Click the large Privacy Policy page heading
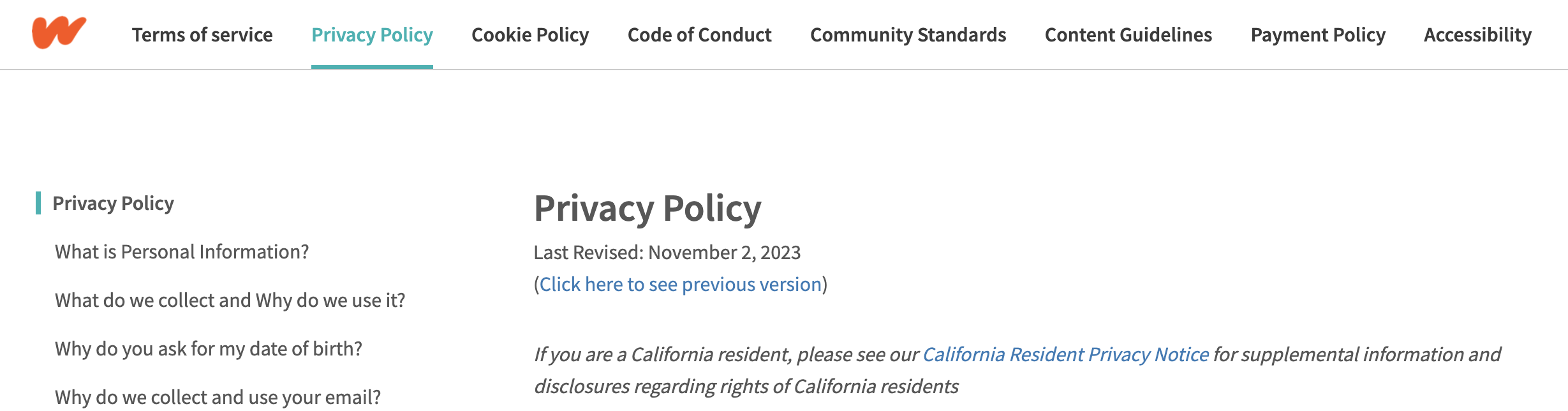The image size is (1568, 411). click(647, 208)
